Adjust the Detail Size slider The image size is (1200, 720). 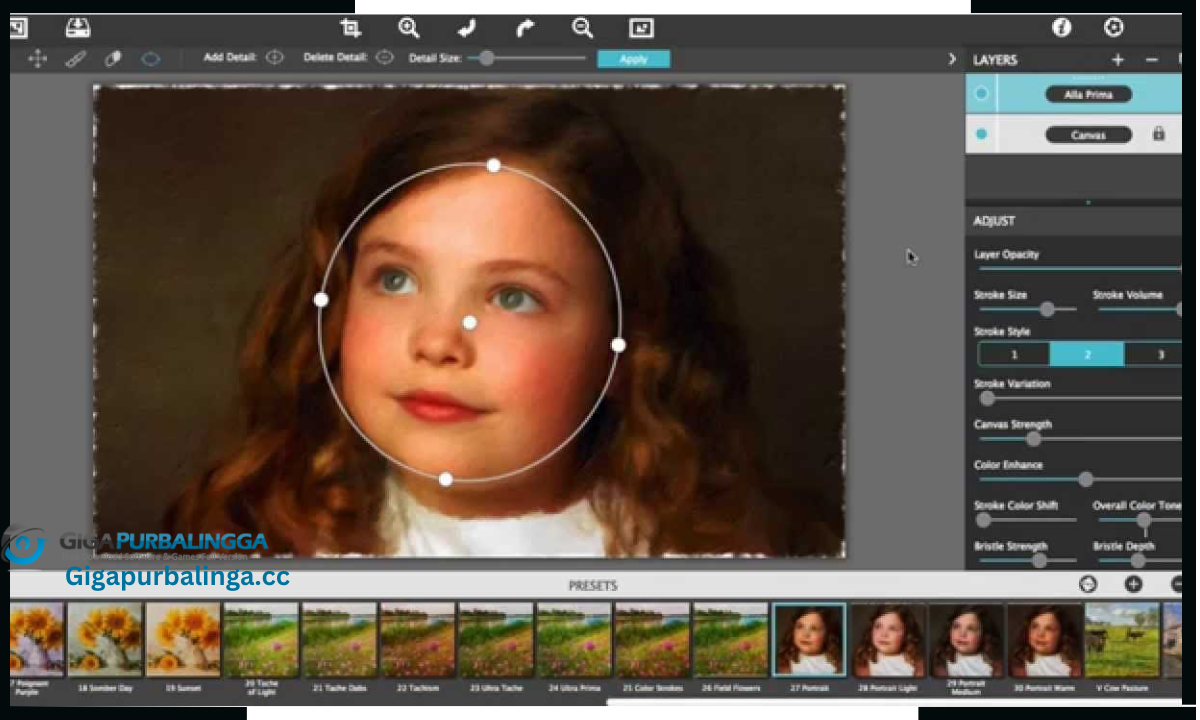coord(487,59)
